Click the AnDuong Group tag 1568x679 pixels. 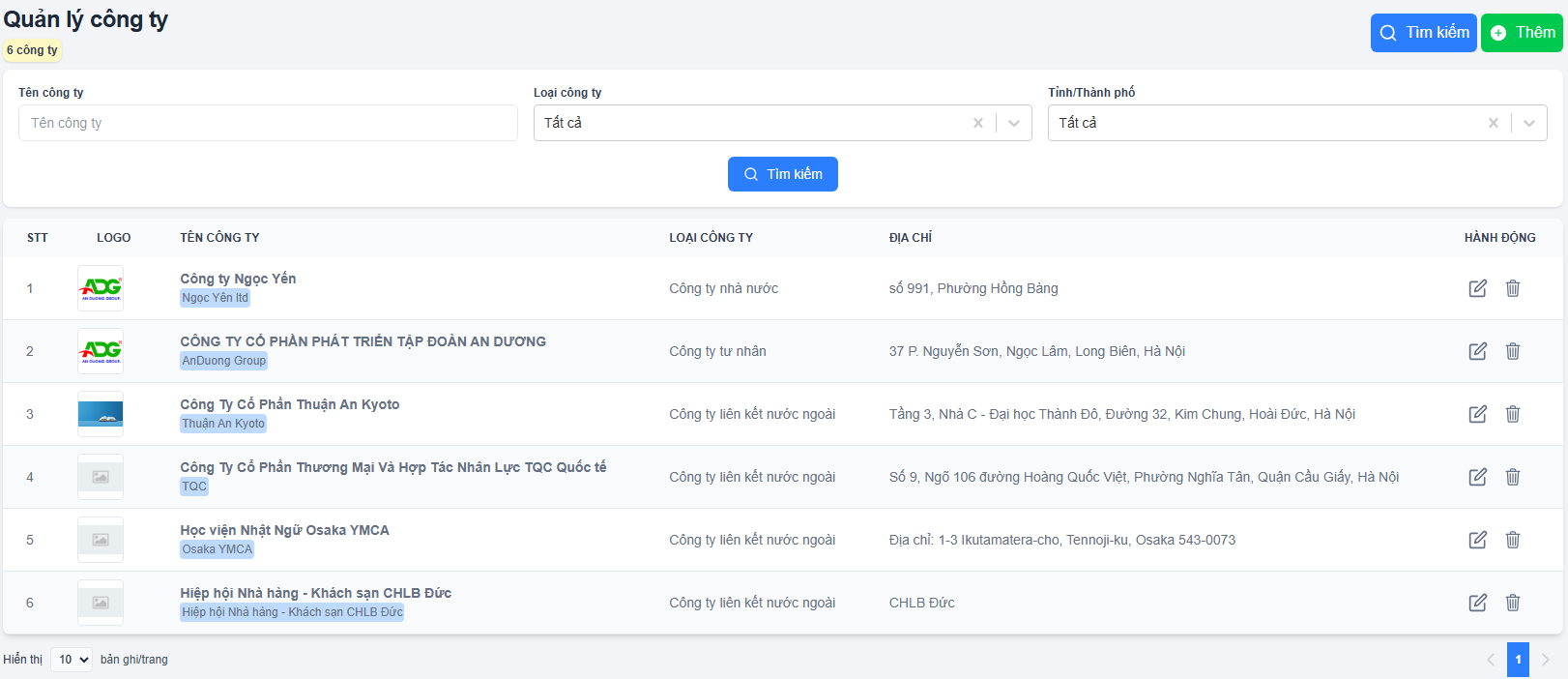click(223, 361)
